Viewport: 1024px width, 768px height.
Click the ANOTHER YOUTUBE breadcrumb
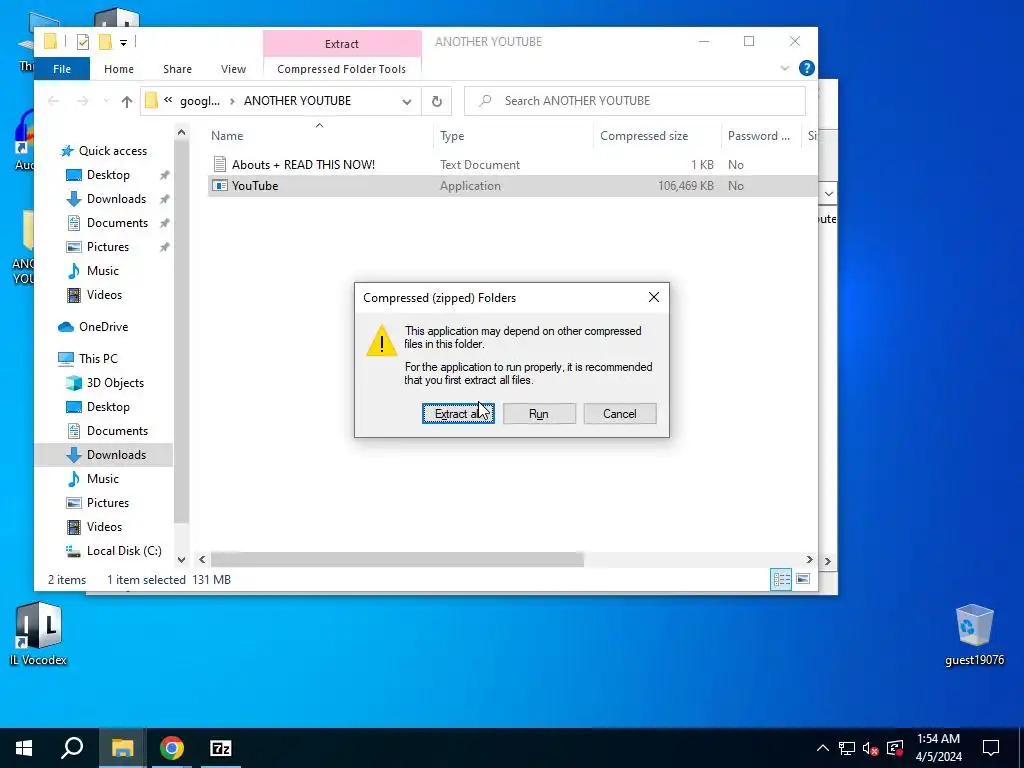coord(297,101)
